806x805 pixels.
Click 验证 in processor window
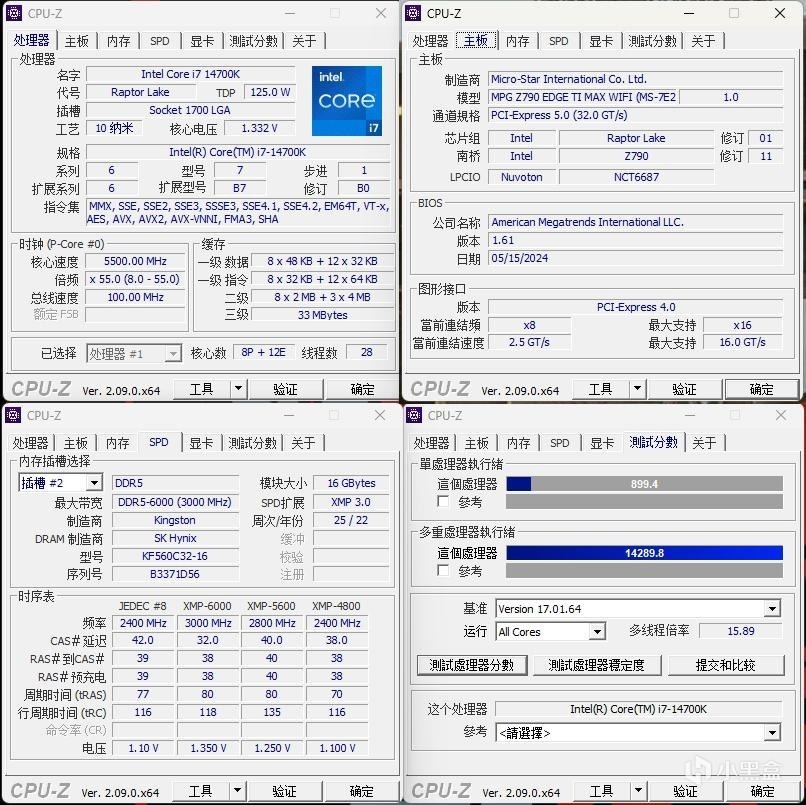tap(285, 389)
